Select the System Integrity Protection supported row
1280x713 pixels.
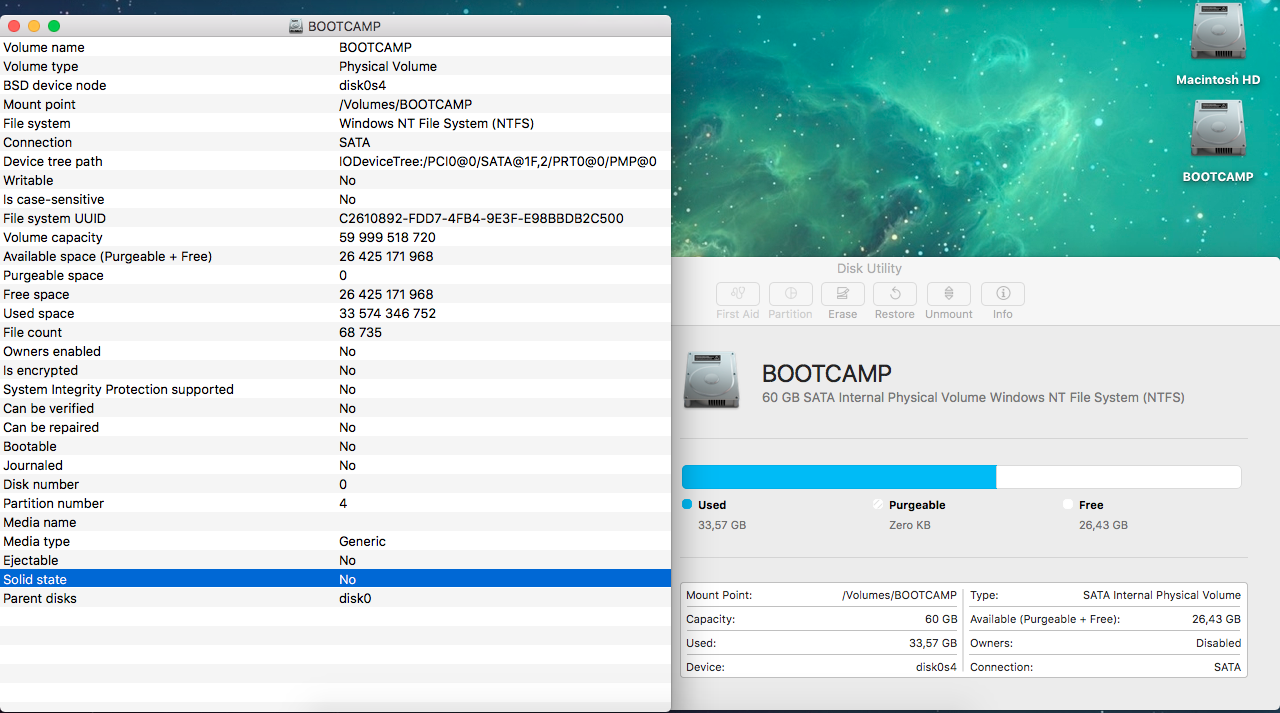[335, 389]
